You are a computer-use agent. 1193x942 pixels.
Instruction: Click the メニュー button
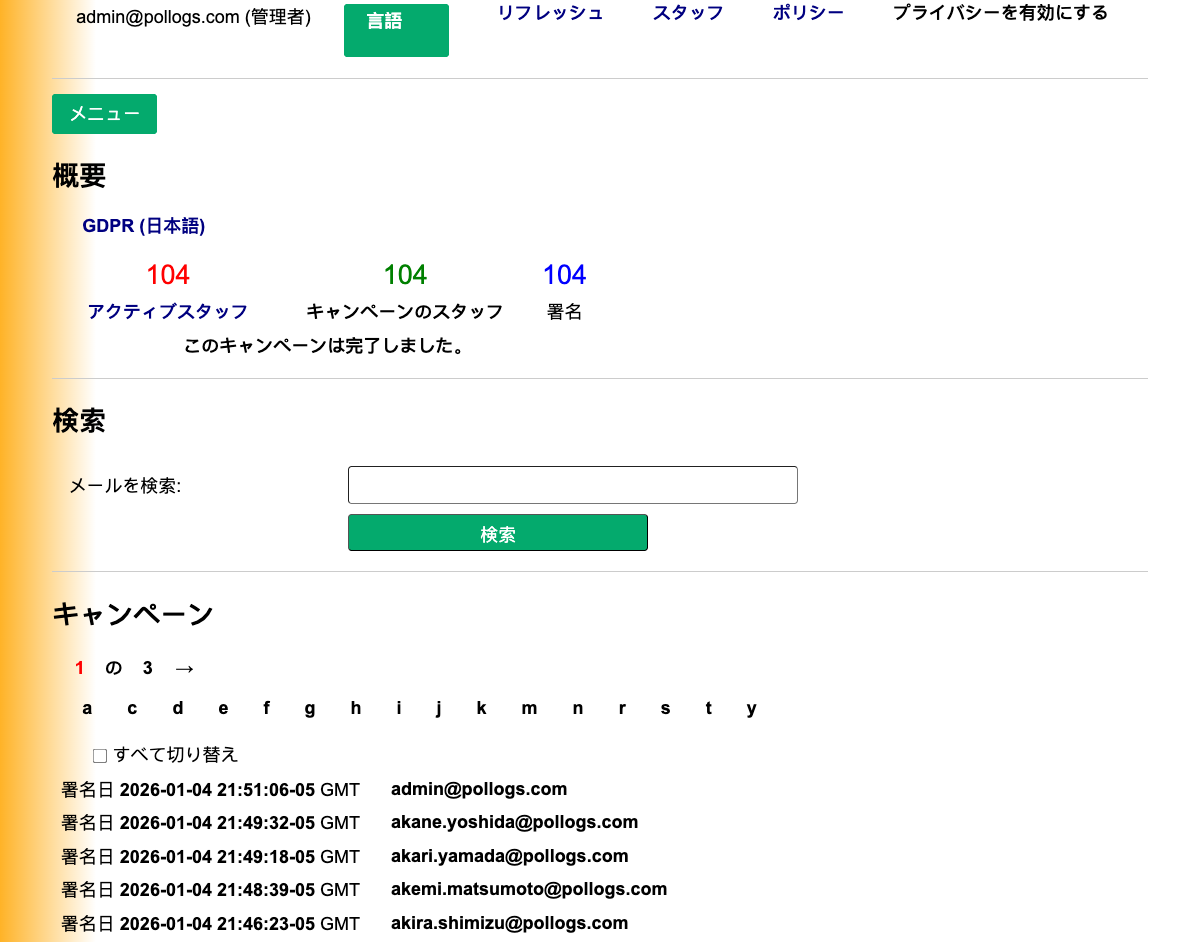click(104, 114)
